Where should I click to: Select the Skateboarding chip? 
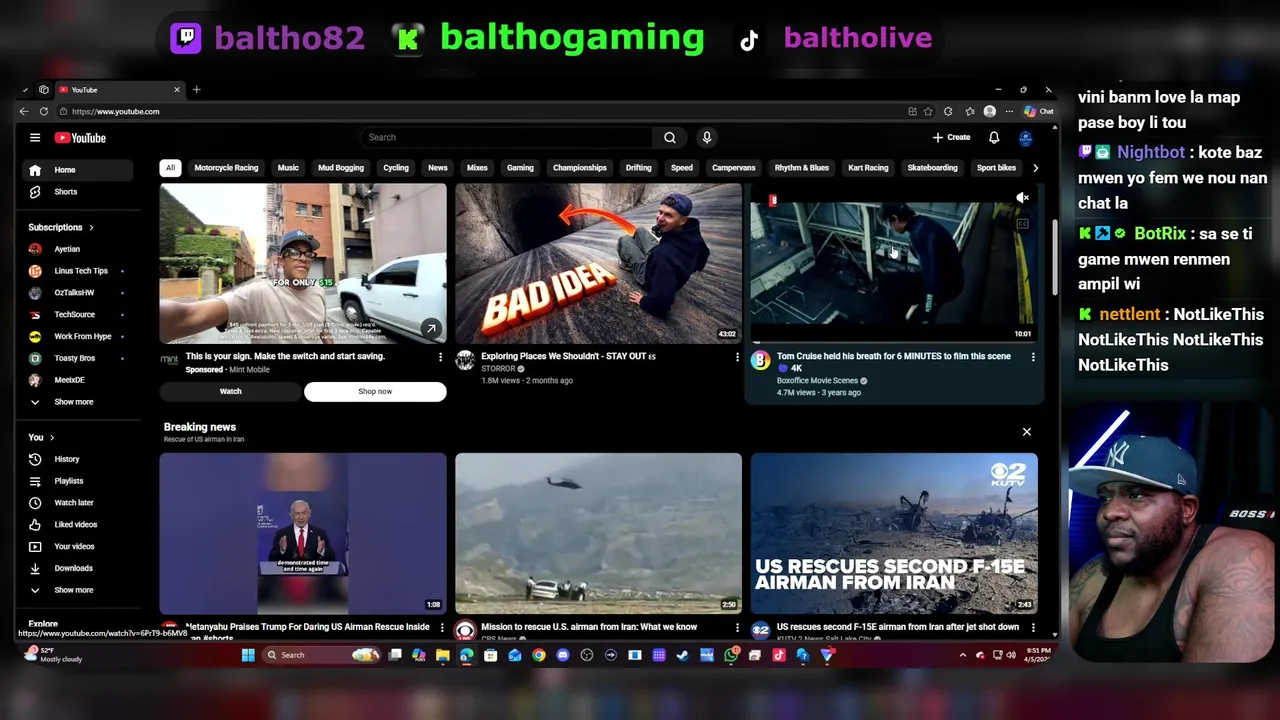click(932, 168)
